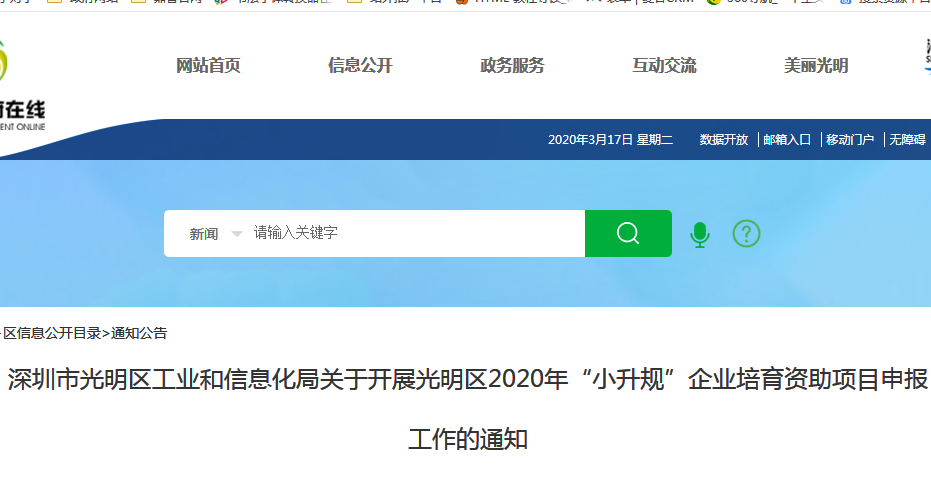Open the 美丽光明 navigation item
Viewport: 931px width, 480px height.
(816, 66)
